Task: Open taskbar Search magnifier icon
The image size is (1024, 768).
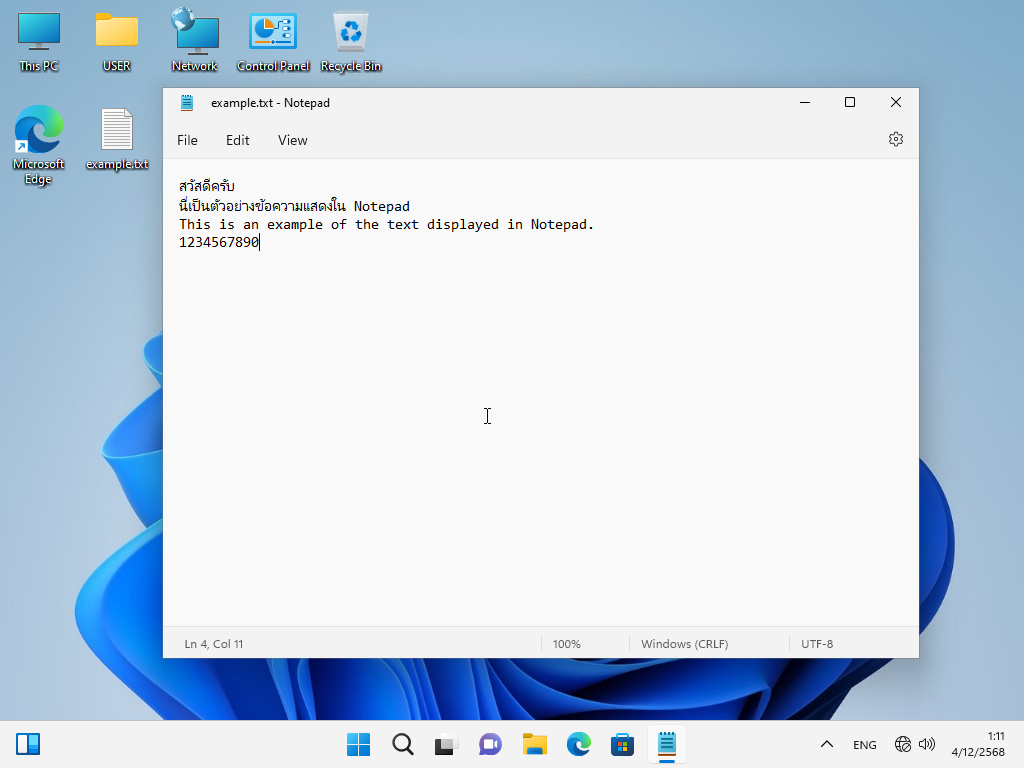Action: [402, 744]
